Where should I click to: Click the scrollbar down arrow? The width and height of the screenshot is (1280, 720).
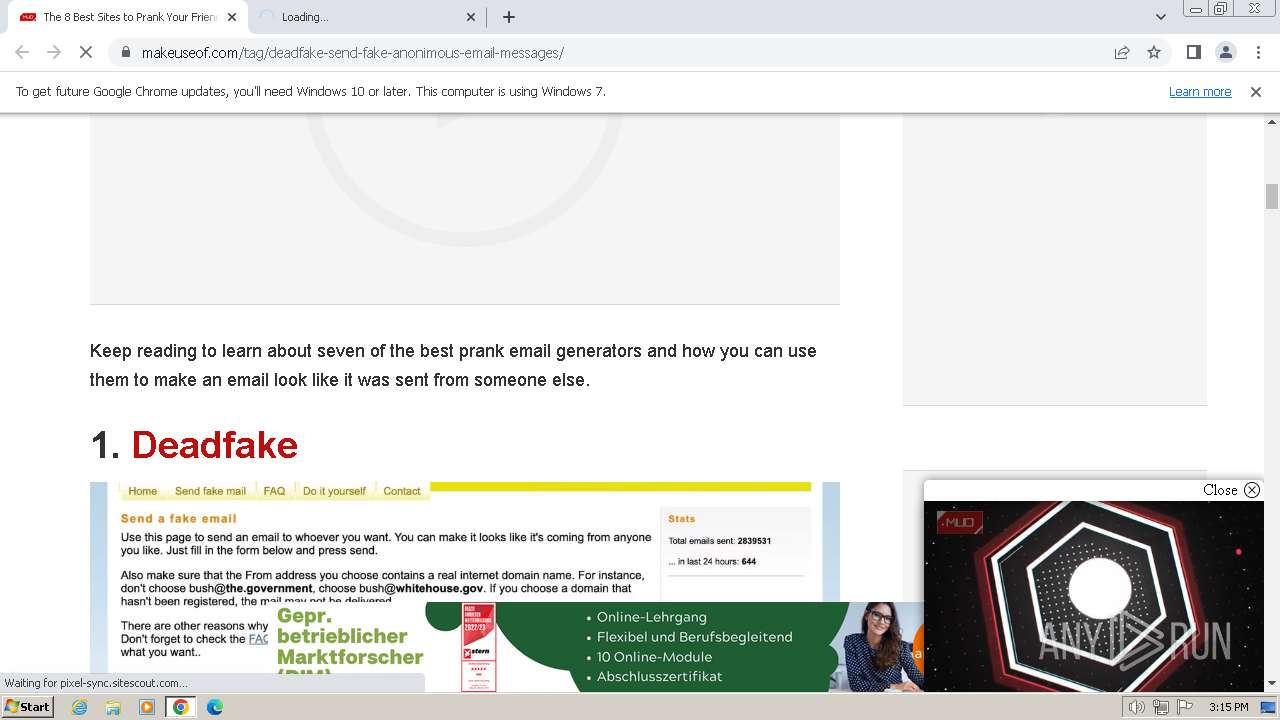(1272, 683)
